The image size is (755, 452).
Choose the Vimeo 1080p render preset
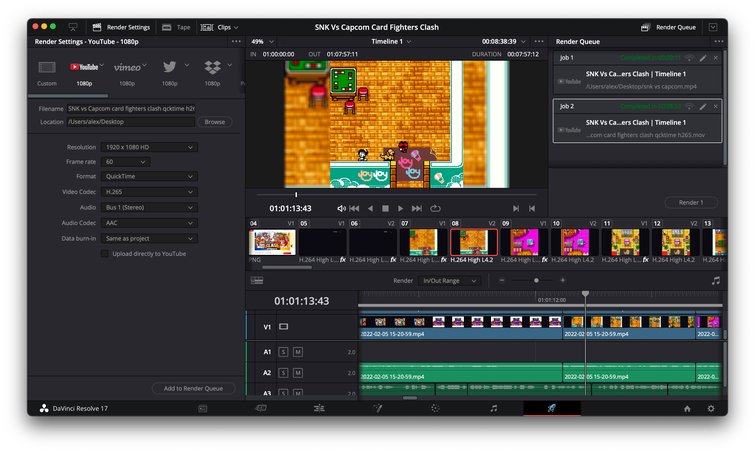click(128, 73)
